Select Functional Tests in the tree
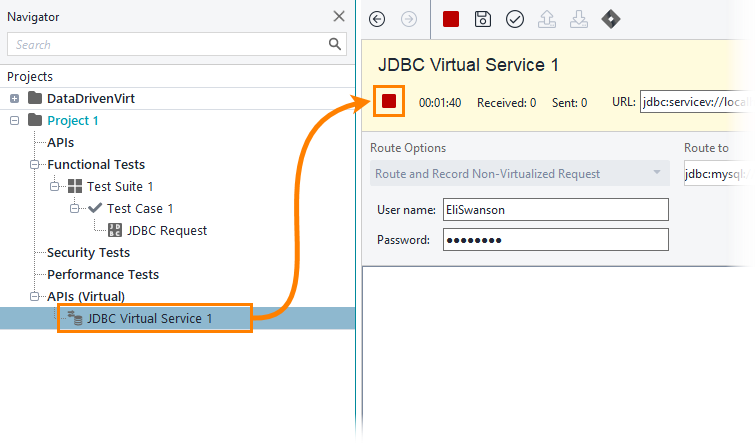 [96, 164]
